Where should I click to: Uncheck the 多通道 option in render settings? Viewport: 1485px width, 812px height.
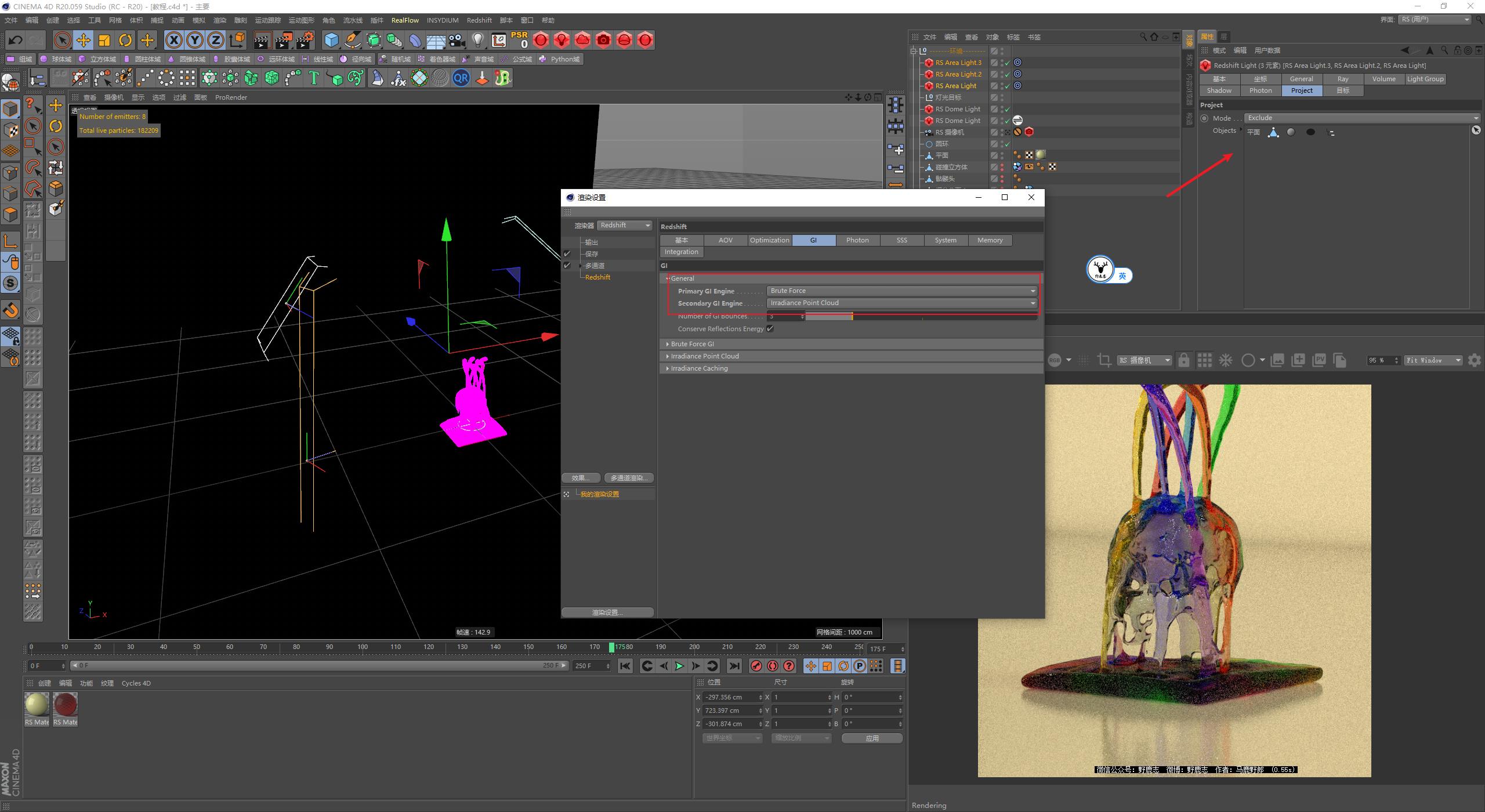[567, 265]
